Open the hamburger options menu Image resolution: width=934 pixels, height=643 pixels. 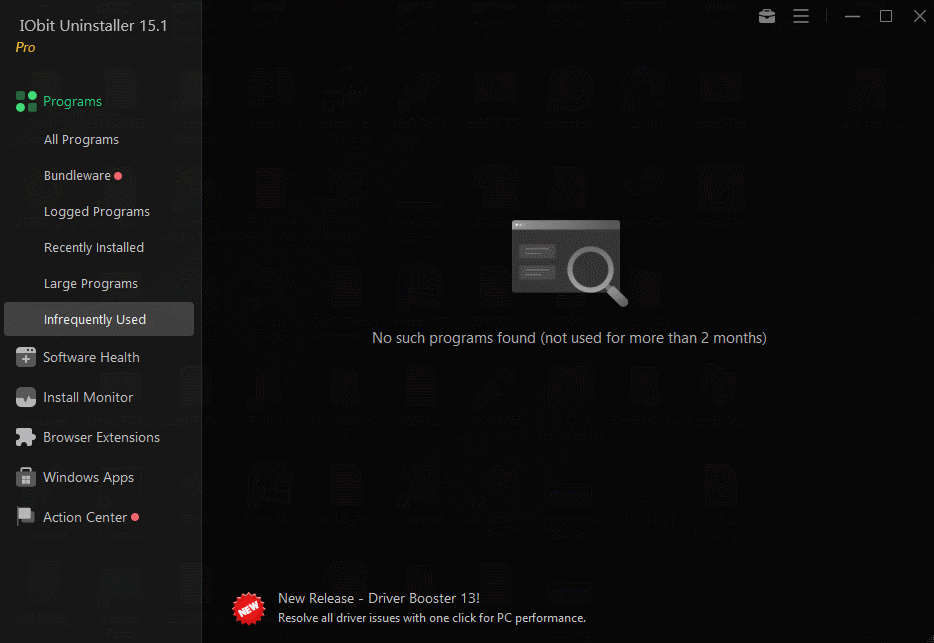click(x=801, y=16)
